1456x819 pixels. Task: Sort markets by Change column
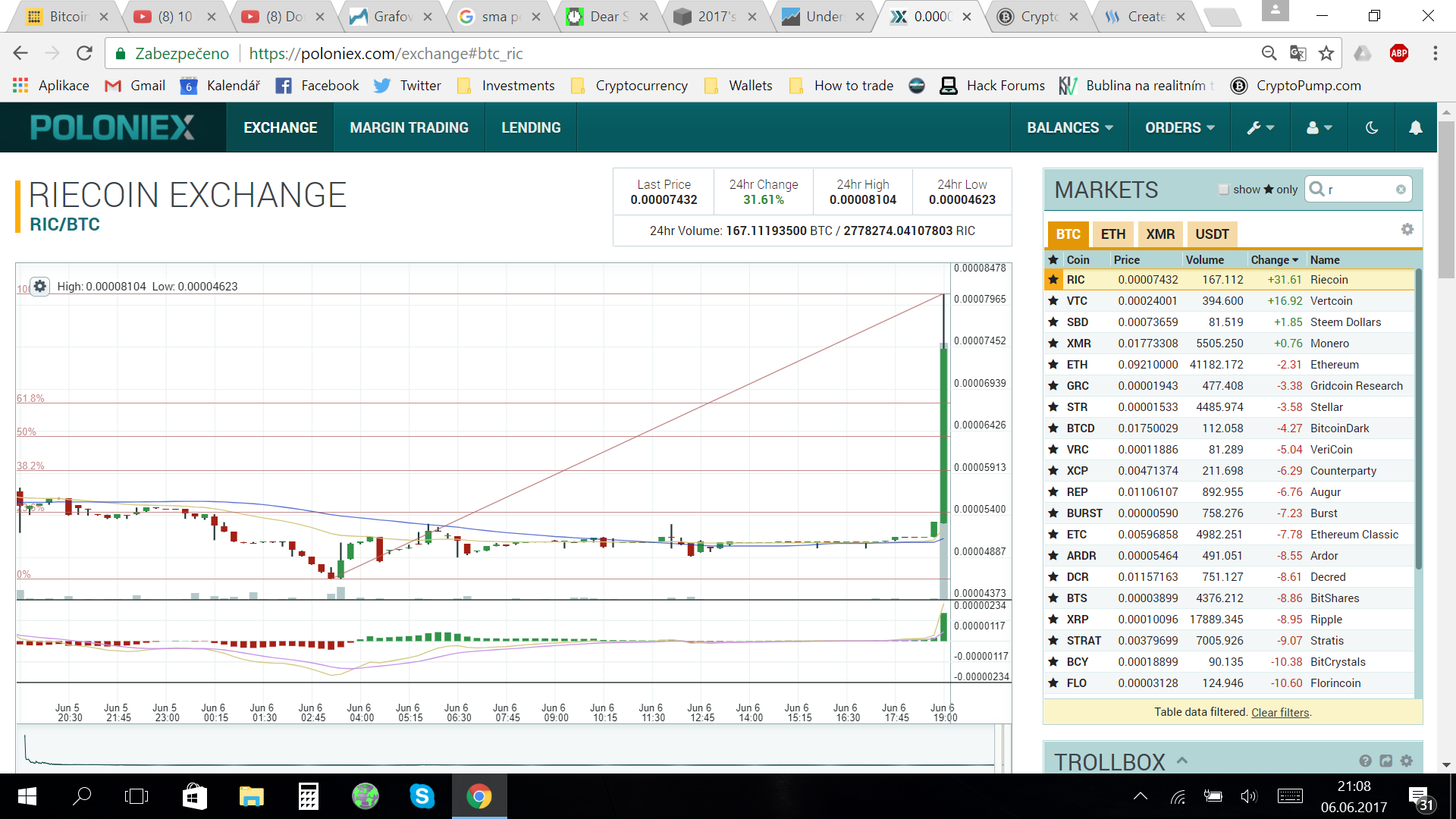[x=1274, y=260]
